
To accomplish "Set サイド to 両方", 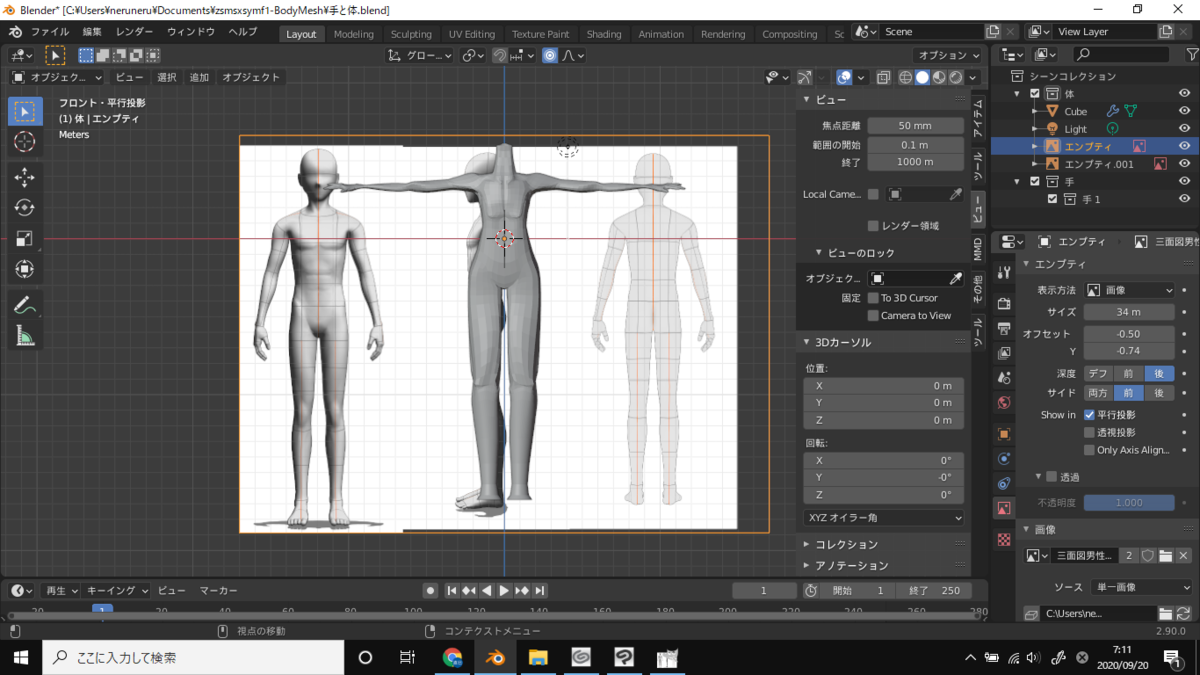I will pyautogui.click(x=1098, y=393).
